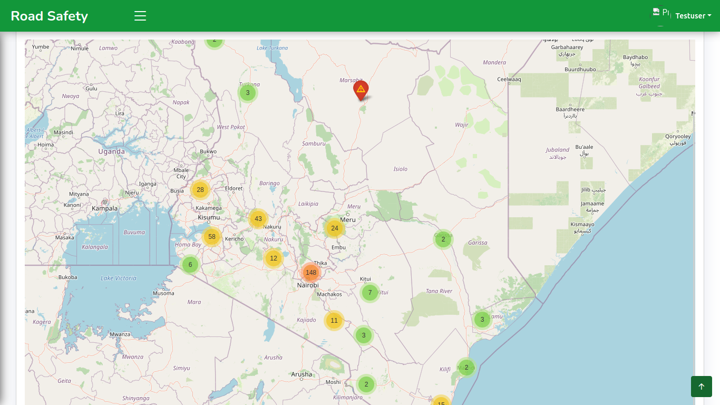Screen dimensions: 720x405
Task: Click the icon left of Testuser
Action: [x=656, y=13]
